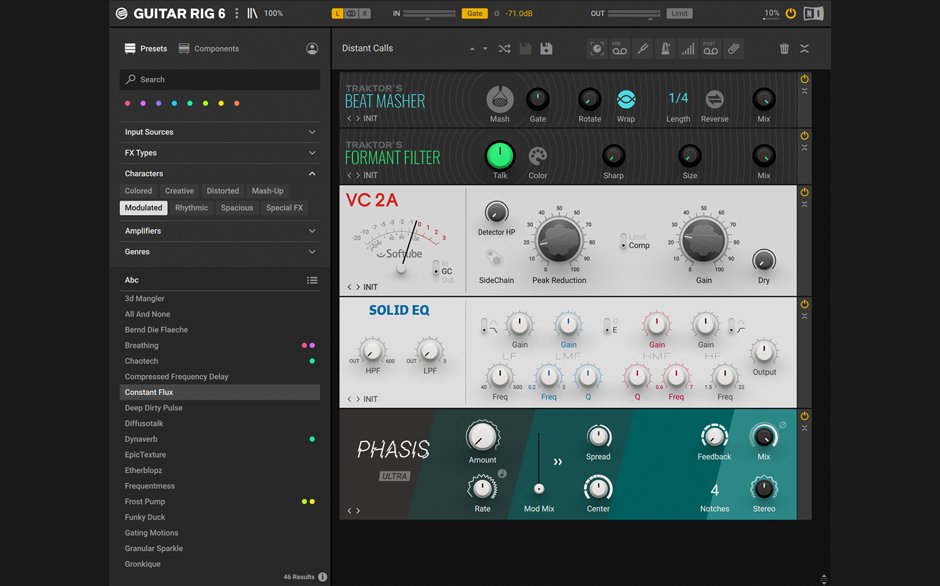This screenshot has height=586, width=940.
Task: Open the three-dot main menu
Action: tap(237, 13)
